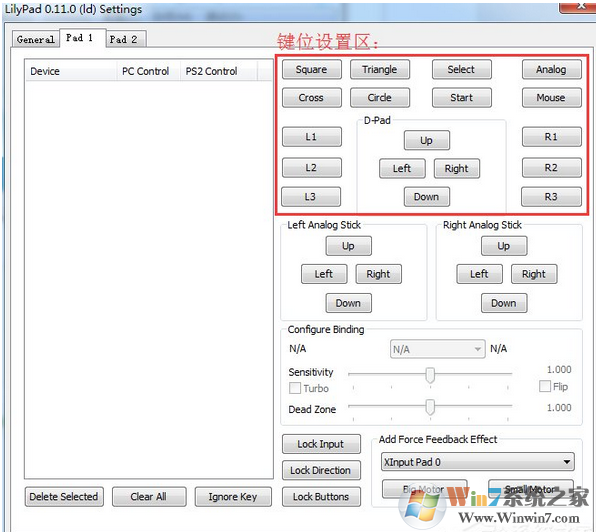
Task: Toggle the Flip checkbox
Action: [545, 386]
